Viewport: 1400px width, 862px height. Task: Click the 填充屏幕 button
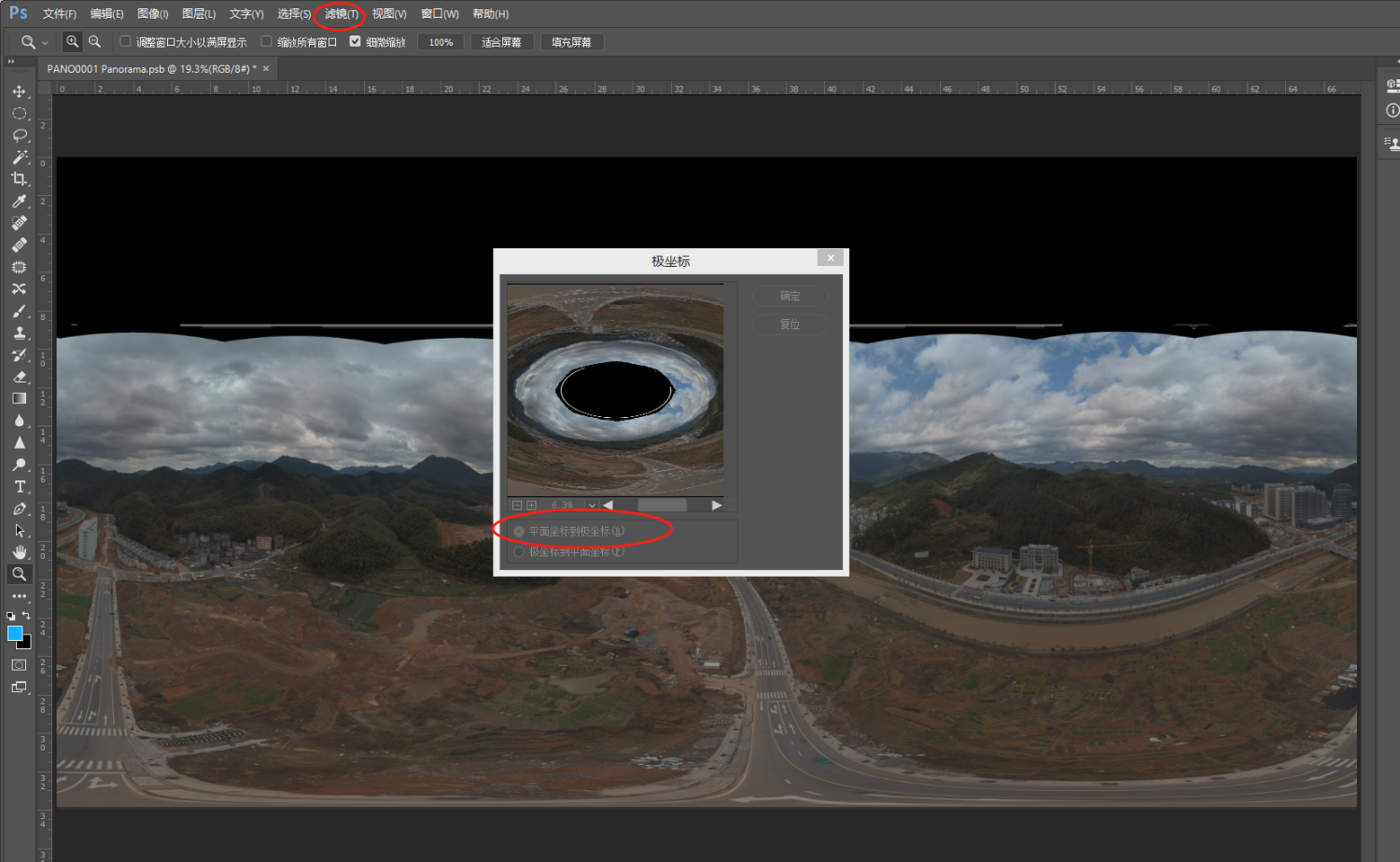[x=571, y=42]
